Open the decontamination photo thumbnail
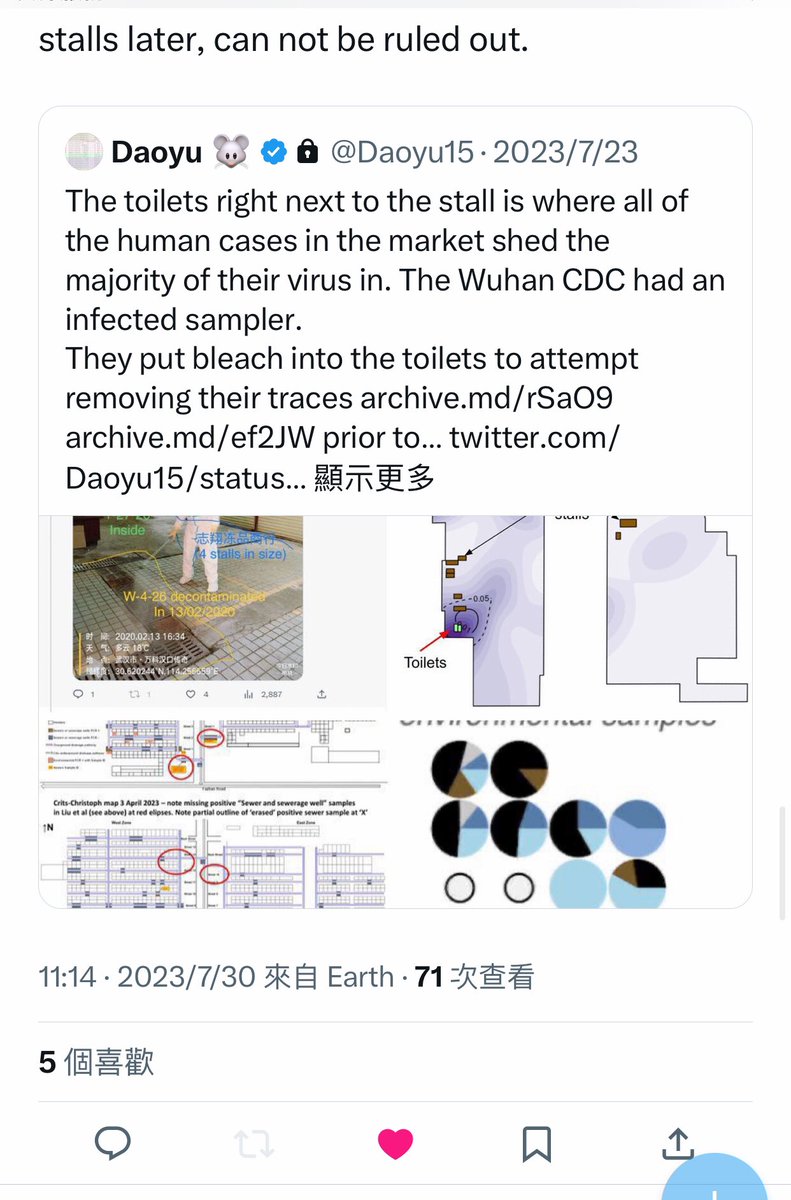 (x=213, y=610)
